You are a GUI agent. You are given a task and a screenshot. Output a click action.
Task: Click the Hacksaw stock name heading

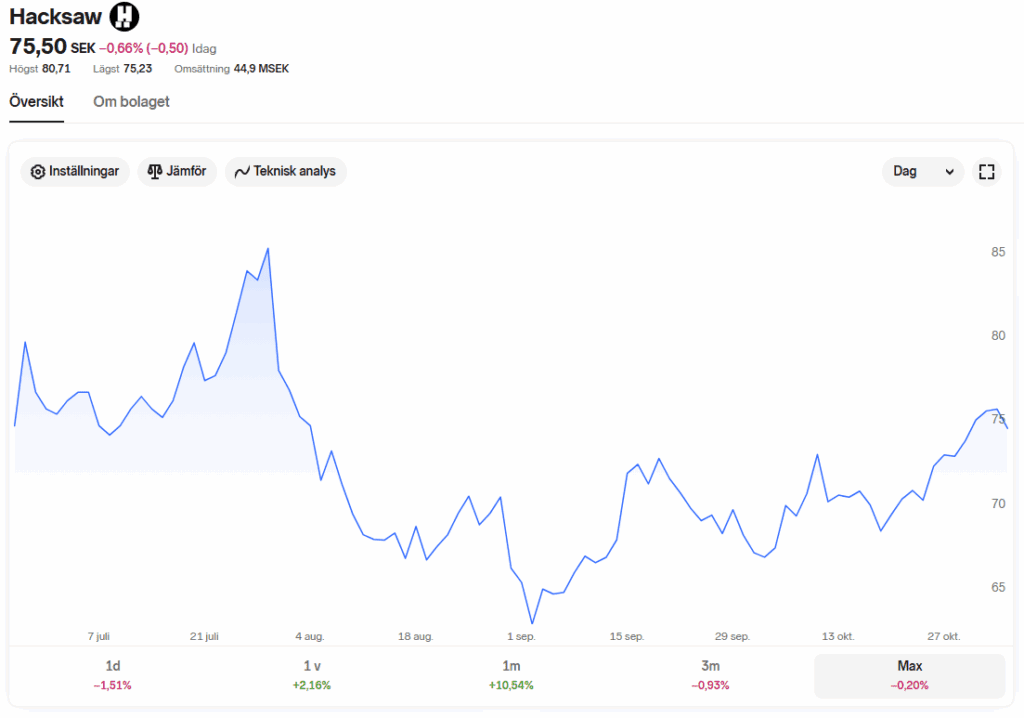point(55,17)
